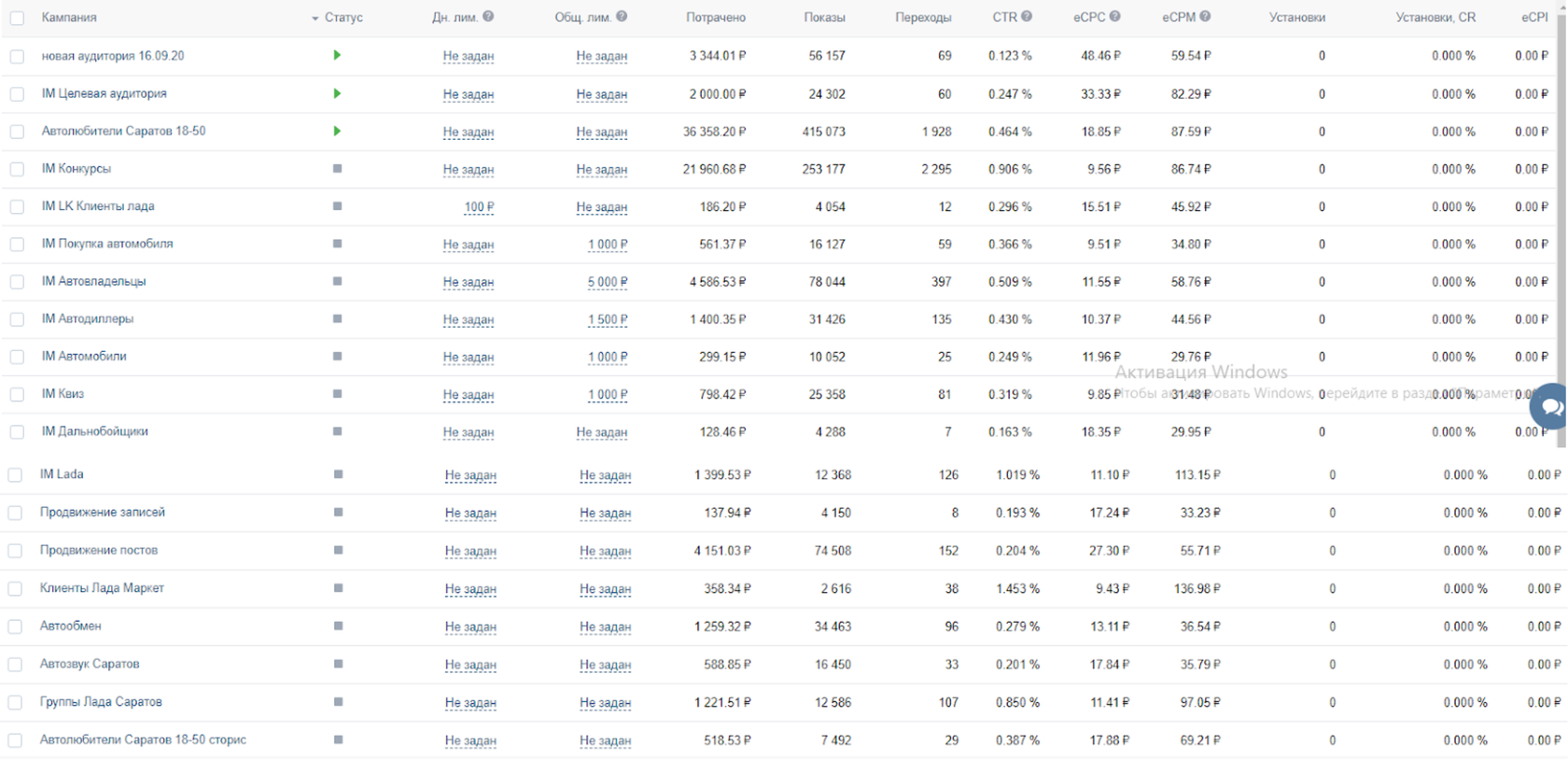Image resolution: width=1568 pixels, height=759 pixels.
Task: Sort table by Потрачено column
Action: pyautogui.click(x=715, y=18)
